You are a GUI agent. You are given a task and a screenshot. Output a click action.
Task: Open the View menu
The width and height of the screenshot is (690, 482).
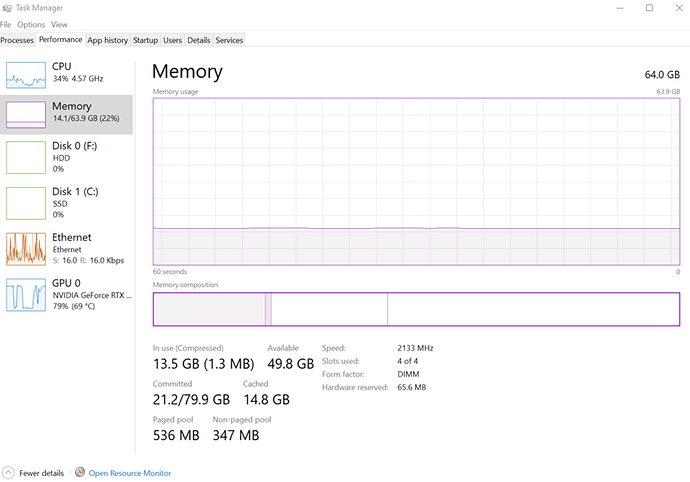(59, 24)
